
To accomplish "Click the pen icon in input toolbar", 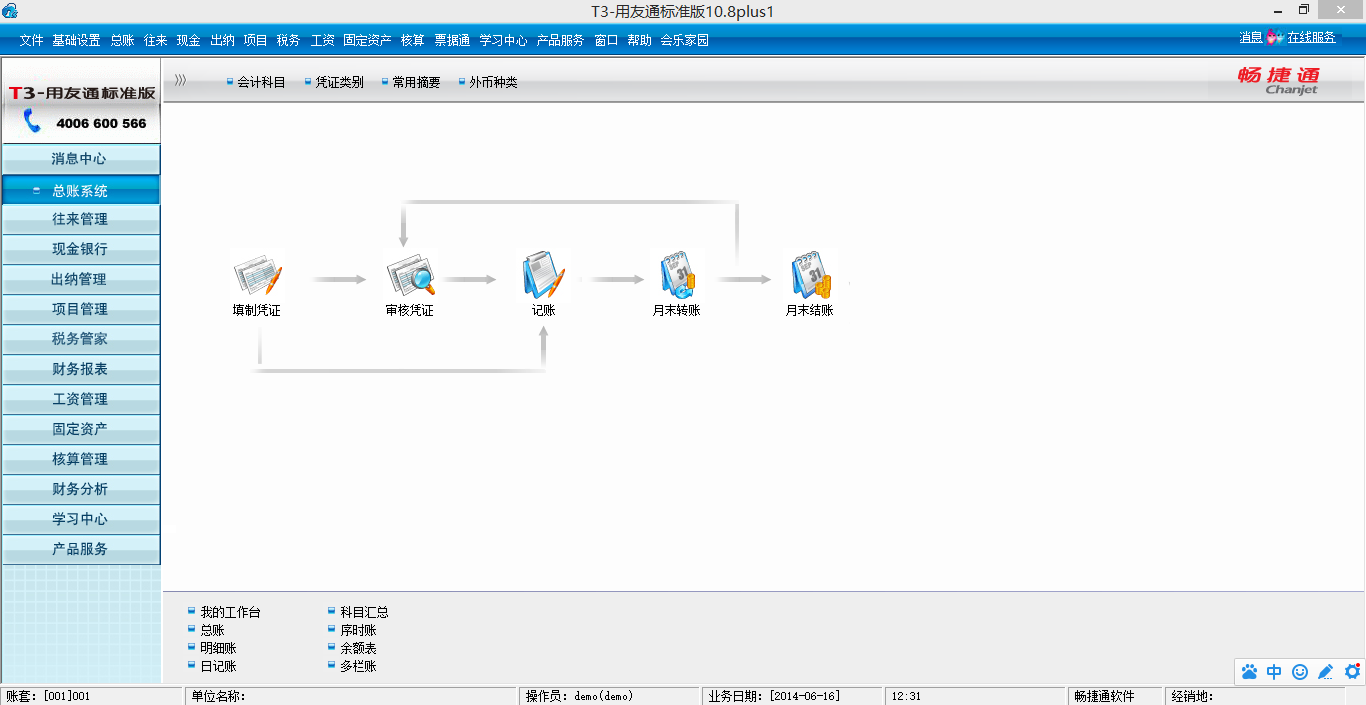I will (x=1326, y=672).
